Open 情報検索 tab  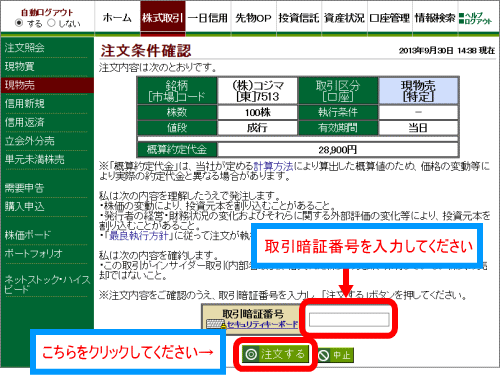coord(435,18)
